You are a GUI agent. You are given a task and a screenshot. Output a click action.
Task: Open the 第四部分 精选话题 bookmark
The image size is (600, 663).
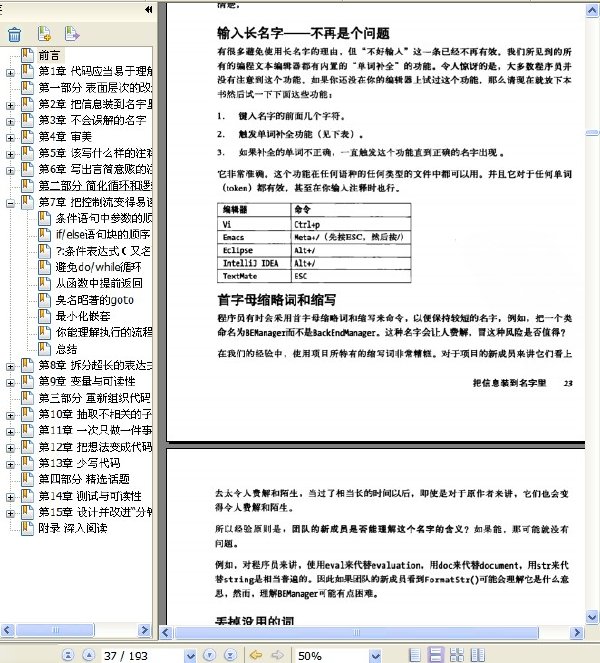point(84,479)
